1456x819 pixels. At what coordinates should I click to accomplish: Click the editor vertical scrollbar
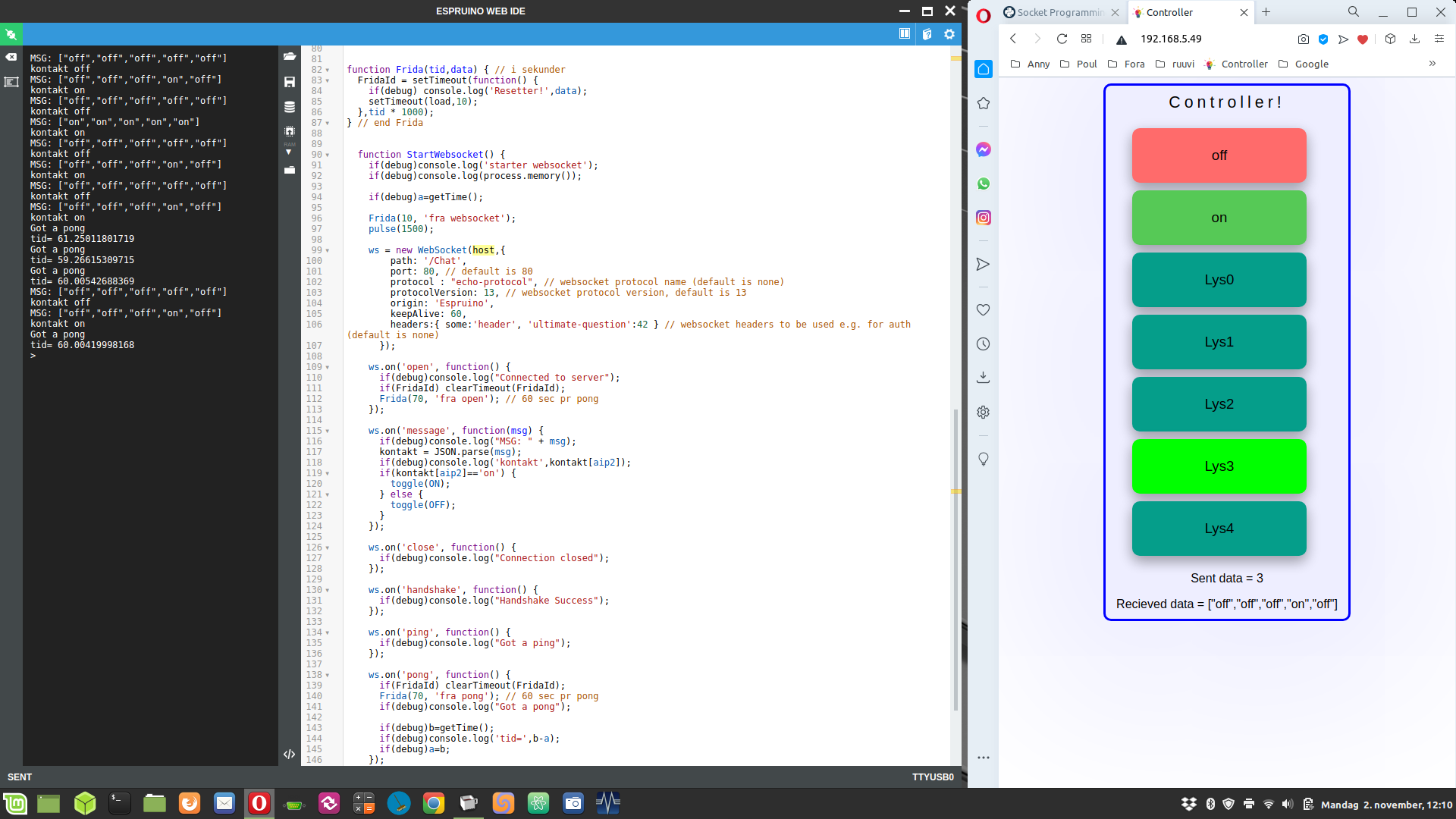pyautogui.click(x=955, y=560)
